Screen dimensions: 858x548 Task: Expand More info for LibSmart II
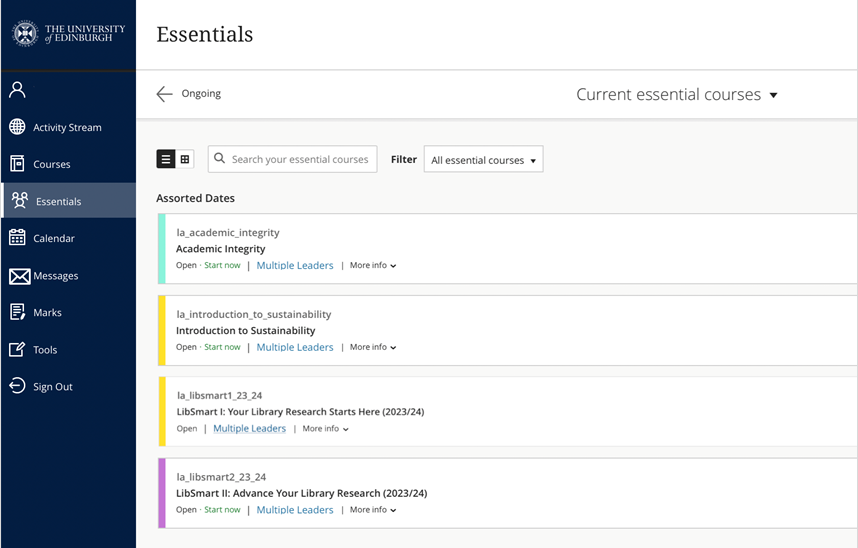pos(373,510)
